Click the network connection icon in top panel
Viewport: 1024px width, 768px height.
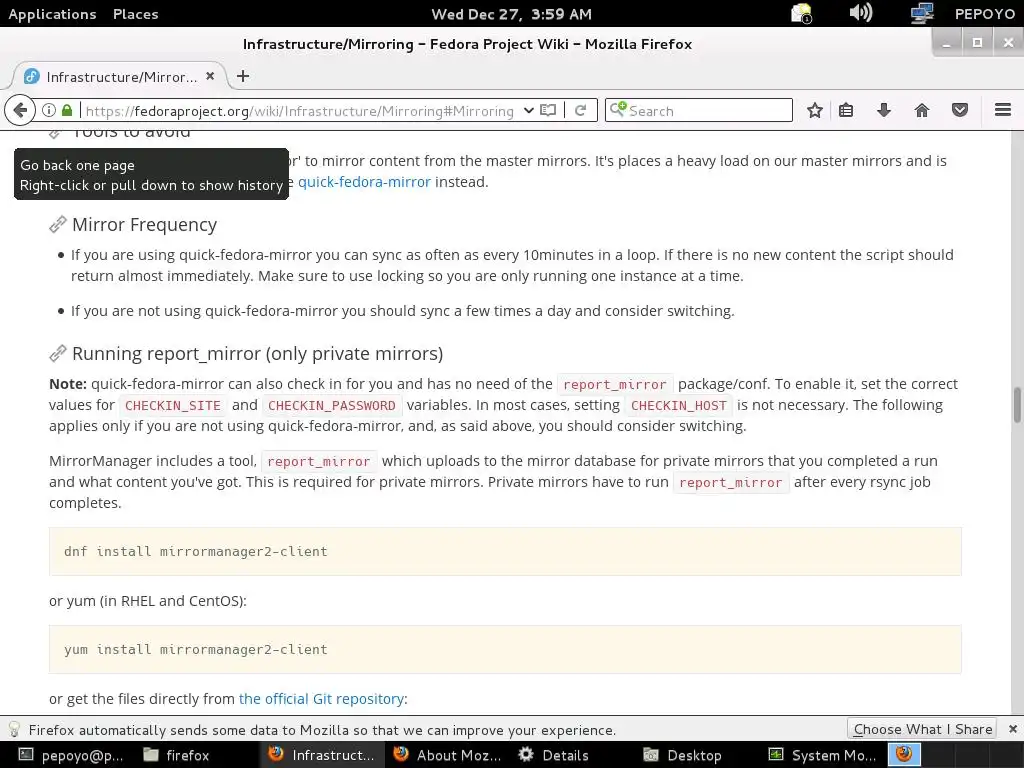pyautogui.click(x=921, y=13)
